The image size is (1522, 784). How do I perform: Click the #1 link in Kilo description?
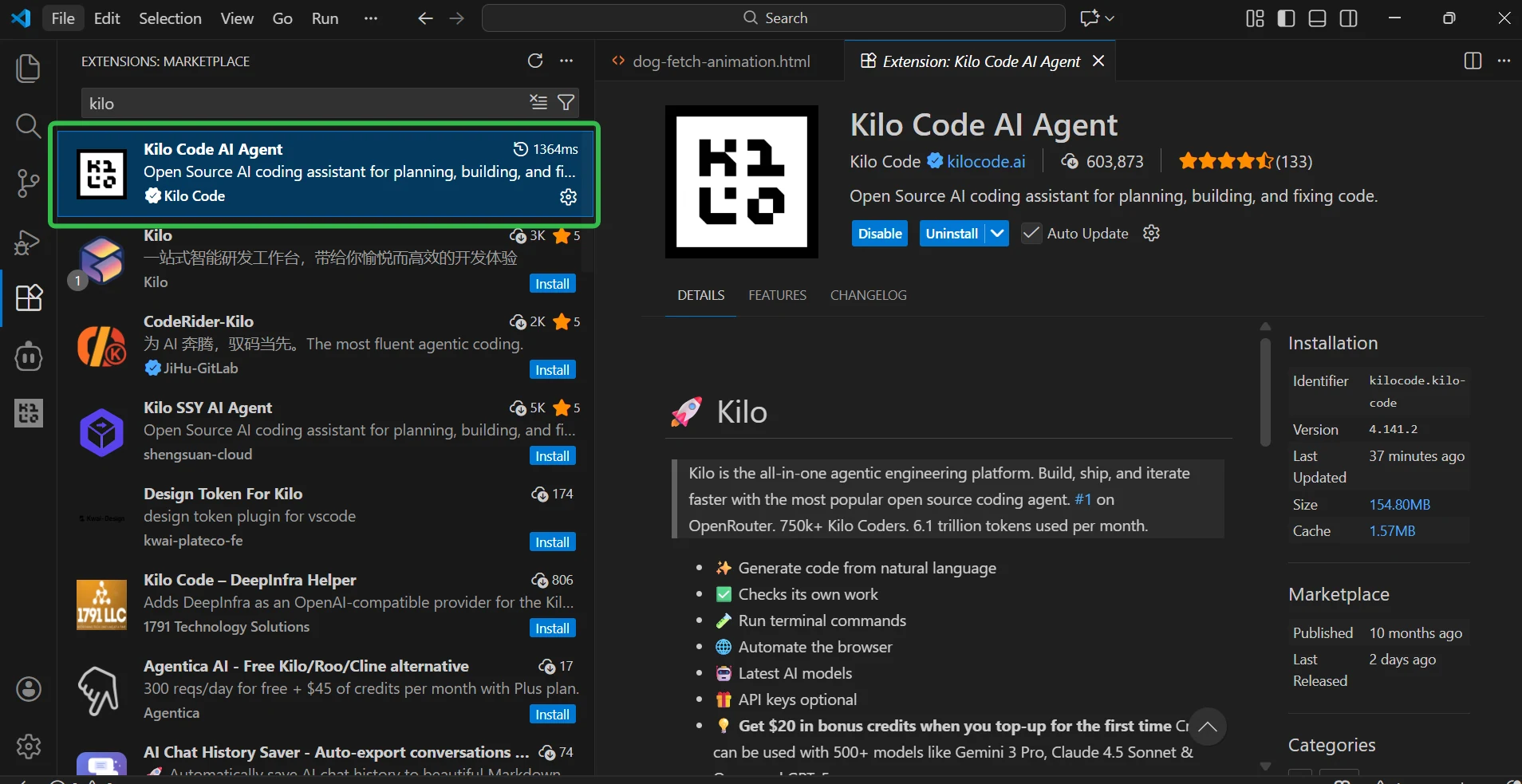click(1082, 499)
